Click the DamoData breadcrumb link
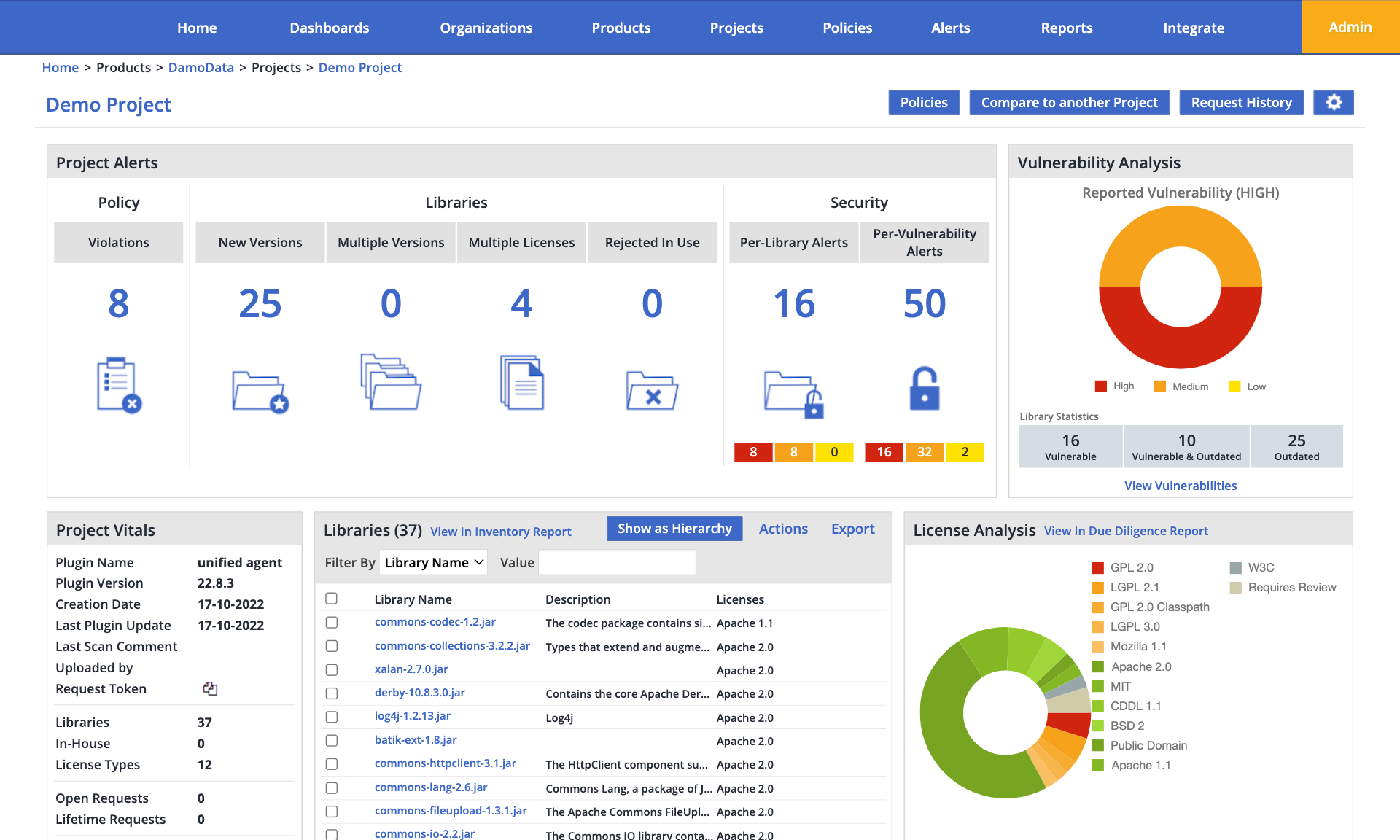The height and width of the screenshot is (840, 1400). [201, 68]
